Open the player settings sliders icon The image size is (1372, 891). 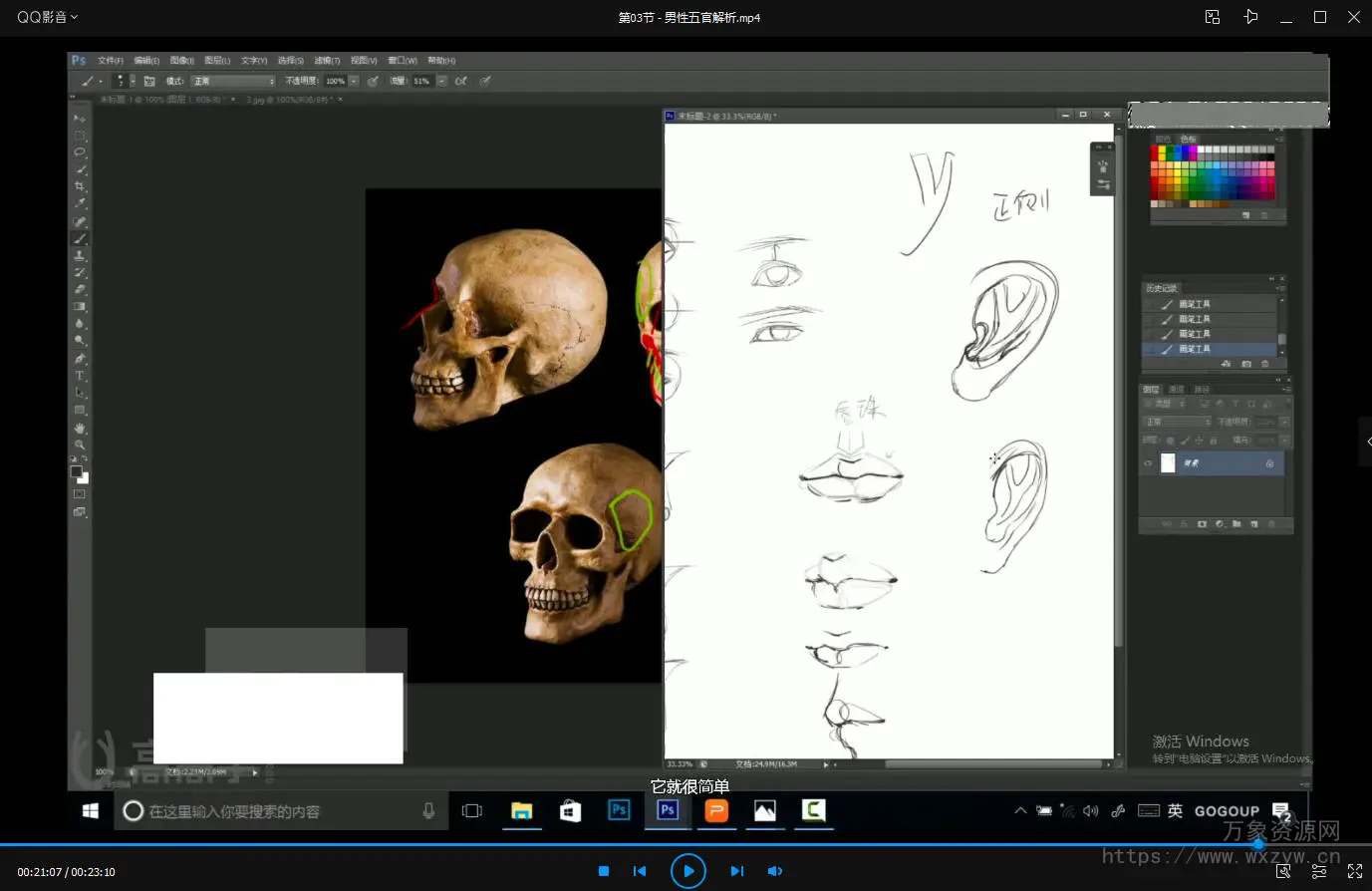[1318, 871]
